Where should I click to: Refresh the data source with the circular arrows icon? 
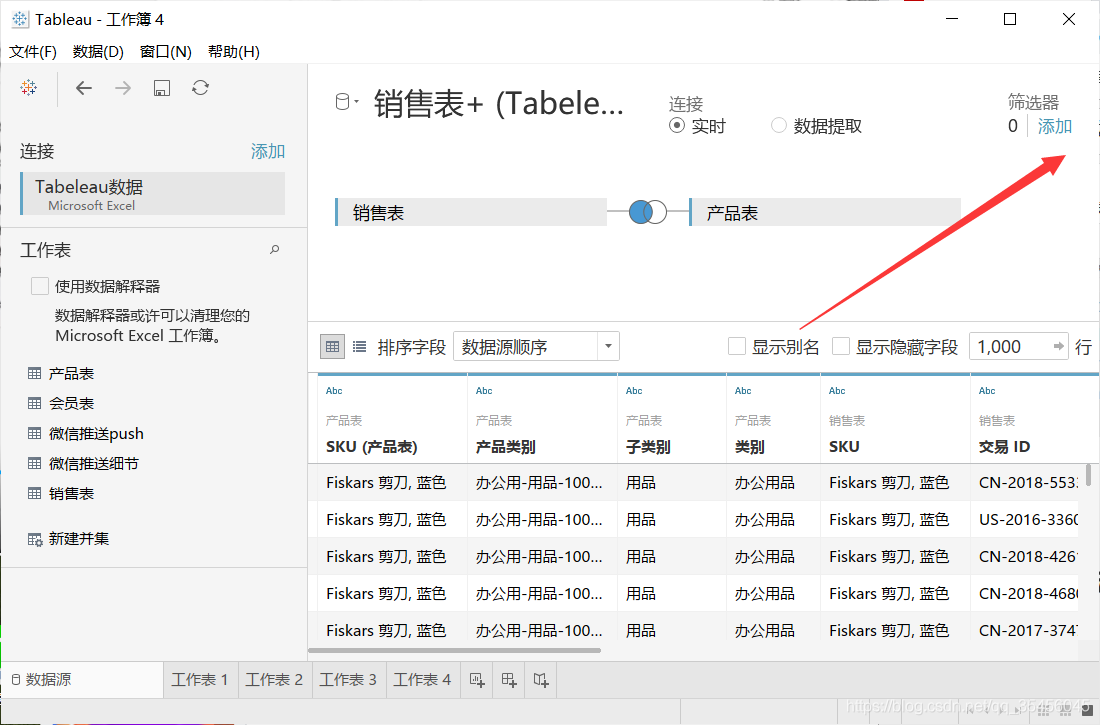(x=201, y=88)
